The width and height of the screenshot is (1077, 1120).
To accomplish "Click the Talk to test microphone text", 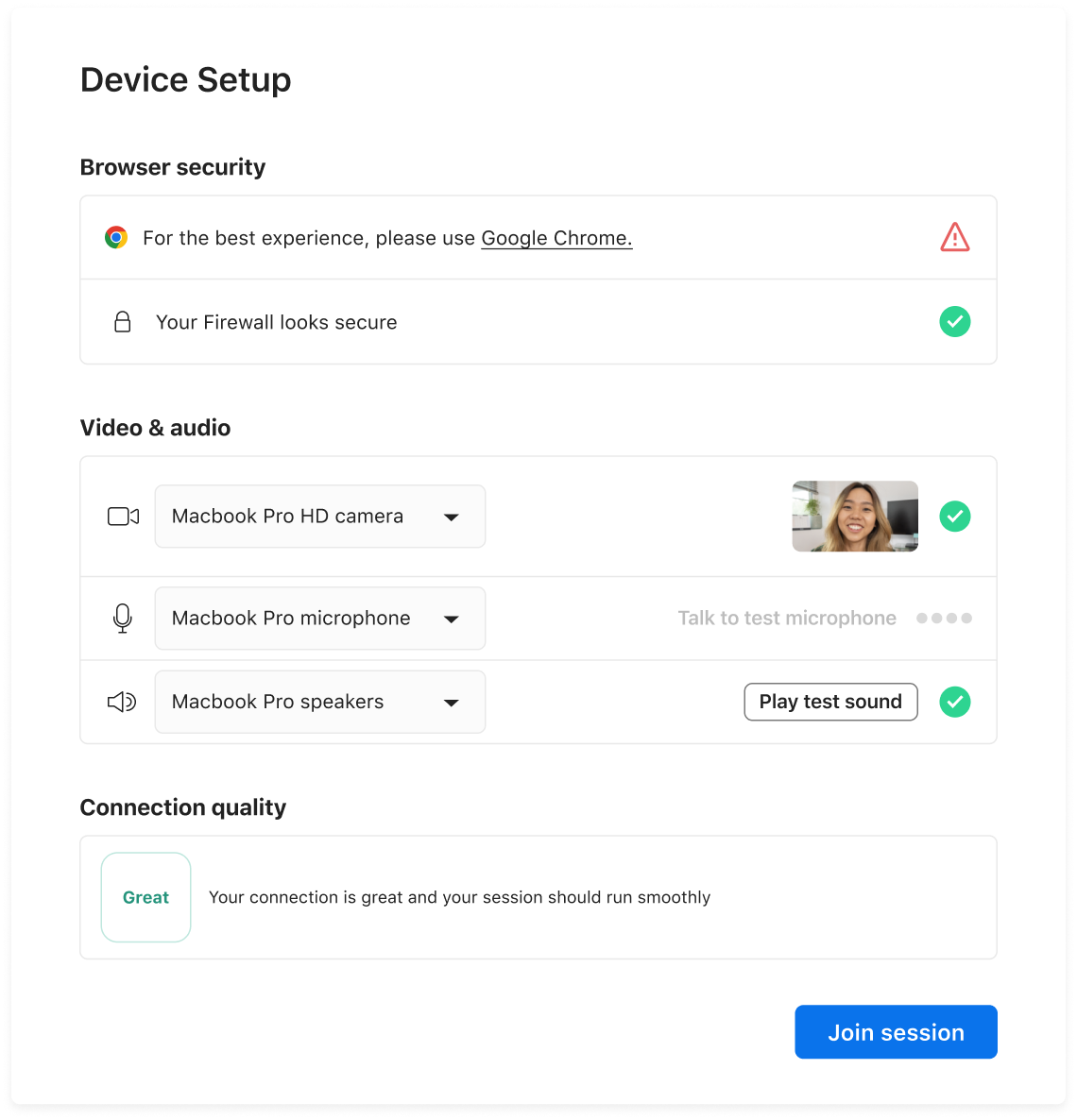I will point(787,619).
